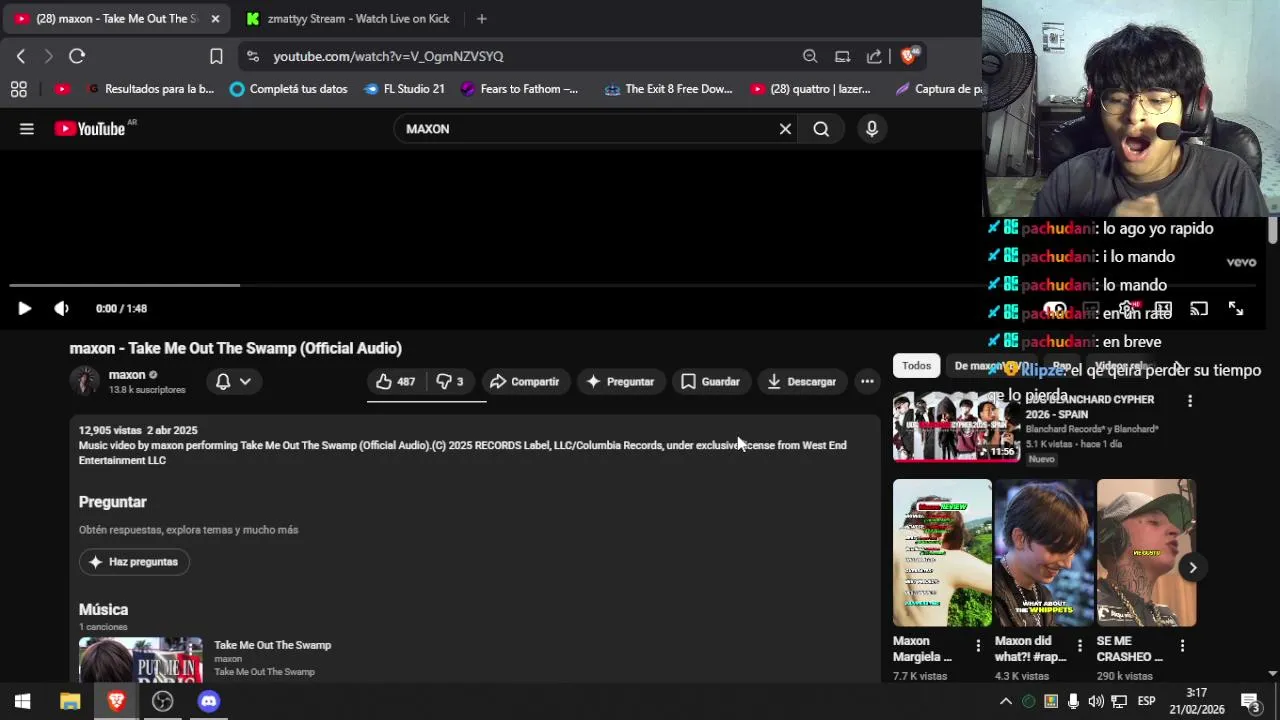Open the 'Maxon did what?!' short

tap(1044, 553)
